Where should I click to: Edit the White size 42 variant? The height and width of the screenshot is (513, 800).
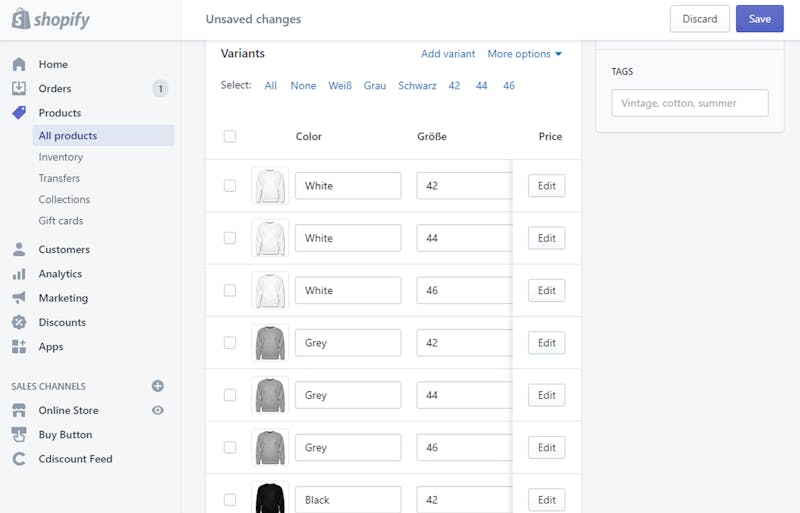[x=546, y=186]
